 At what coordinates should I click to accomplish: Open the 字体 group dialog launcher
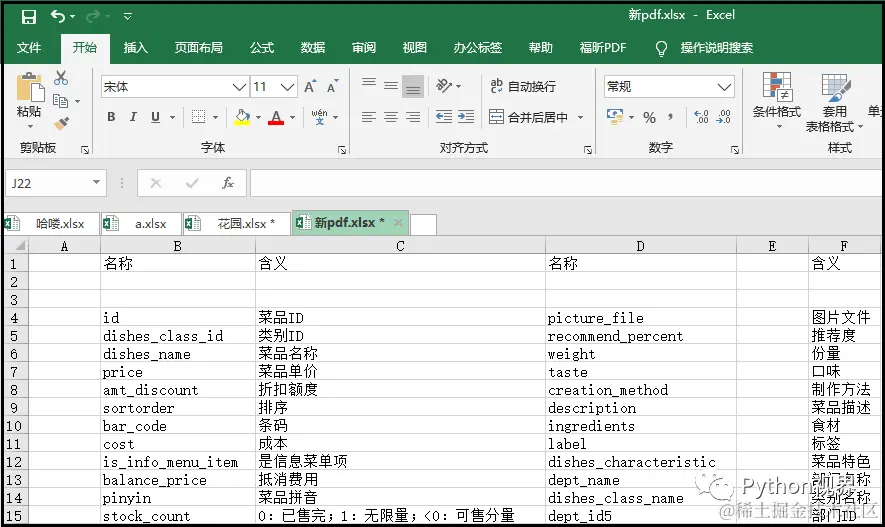coord(342,150)
